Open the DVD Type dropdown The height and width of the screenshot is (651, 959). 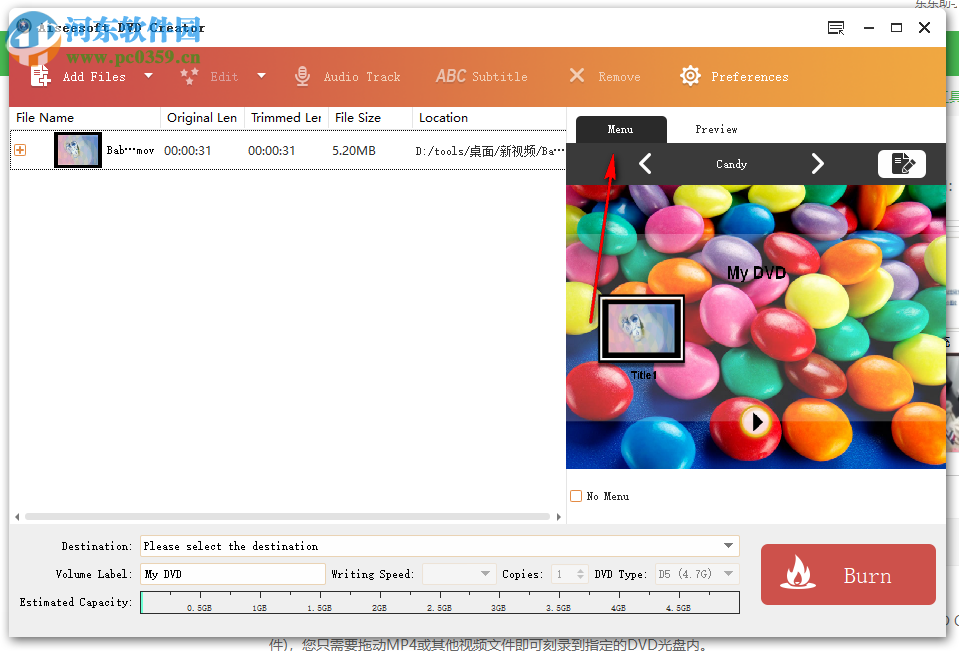(728, 574)
